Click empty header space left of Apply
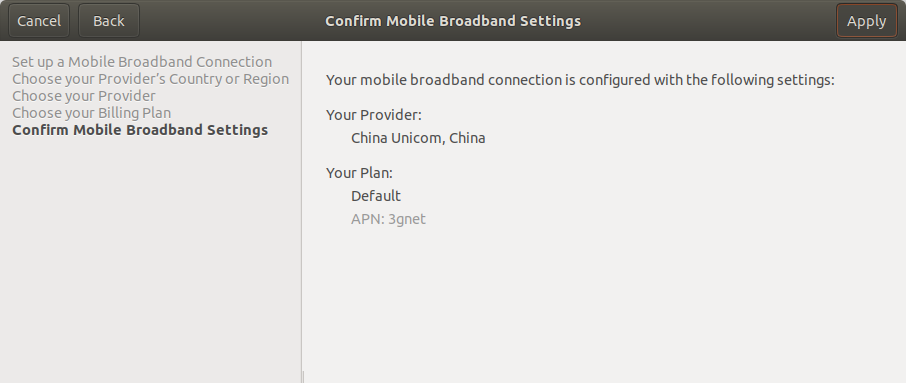Screen dimensions: 906x383 (708, 21)
